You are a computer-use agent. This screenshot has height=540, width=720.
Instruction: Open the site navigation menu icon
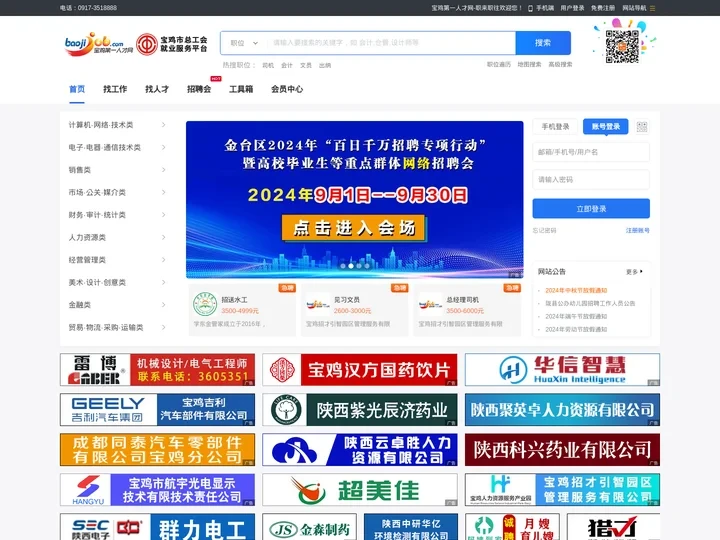(x=652, y=8)
